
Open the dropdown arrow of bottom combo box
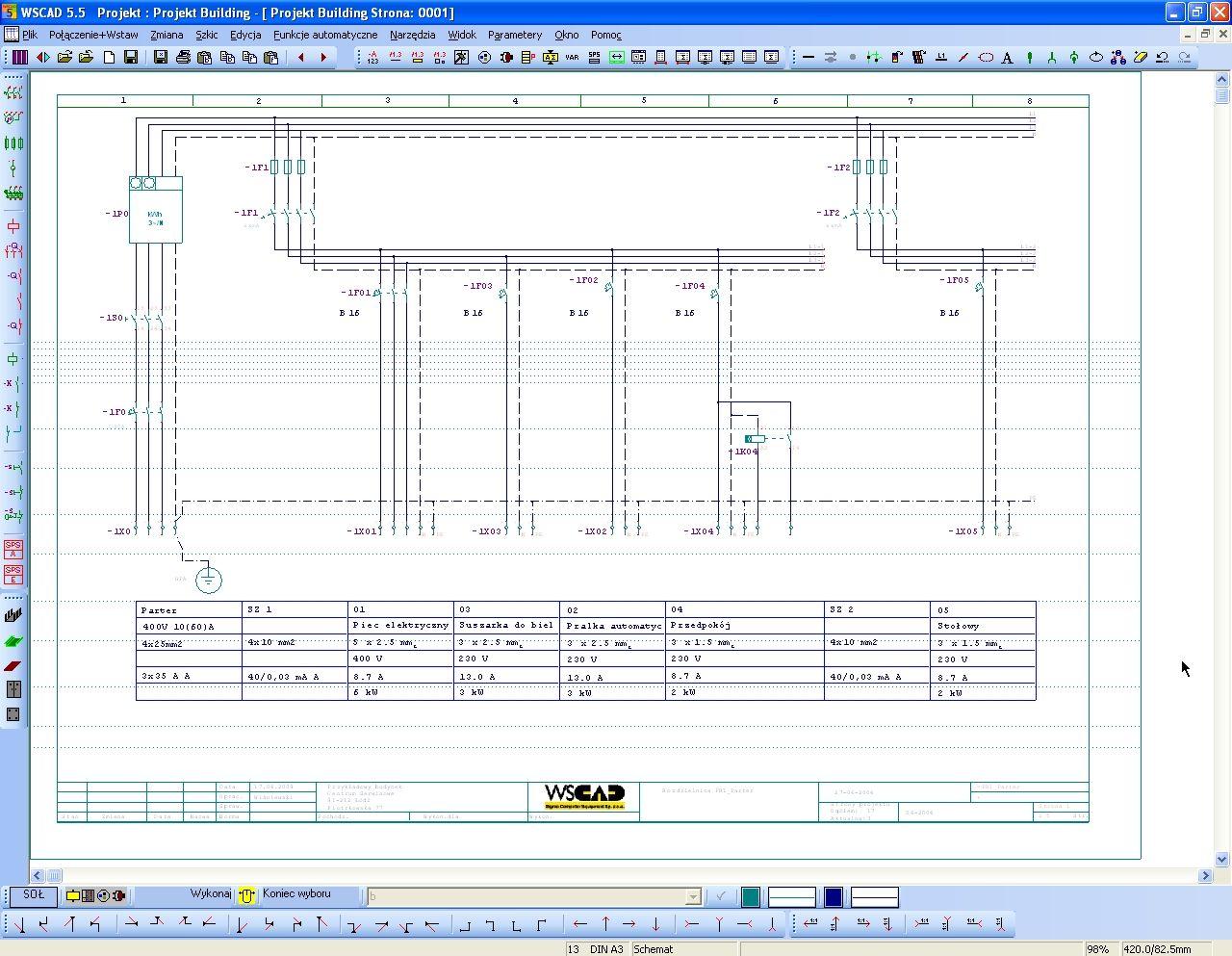tap(692, 896)
